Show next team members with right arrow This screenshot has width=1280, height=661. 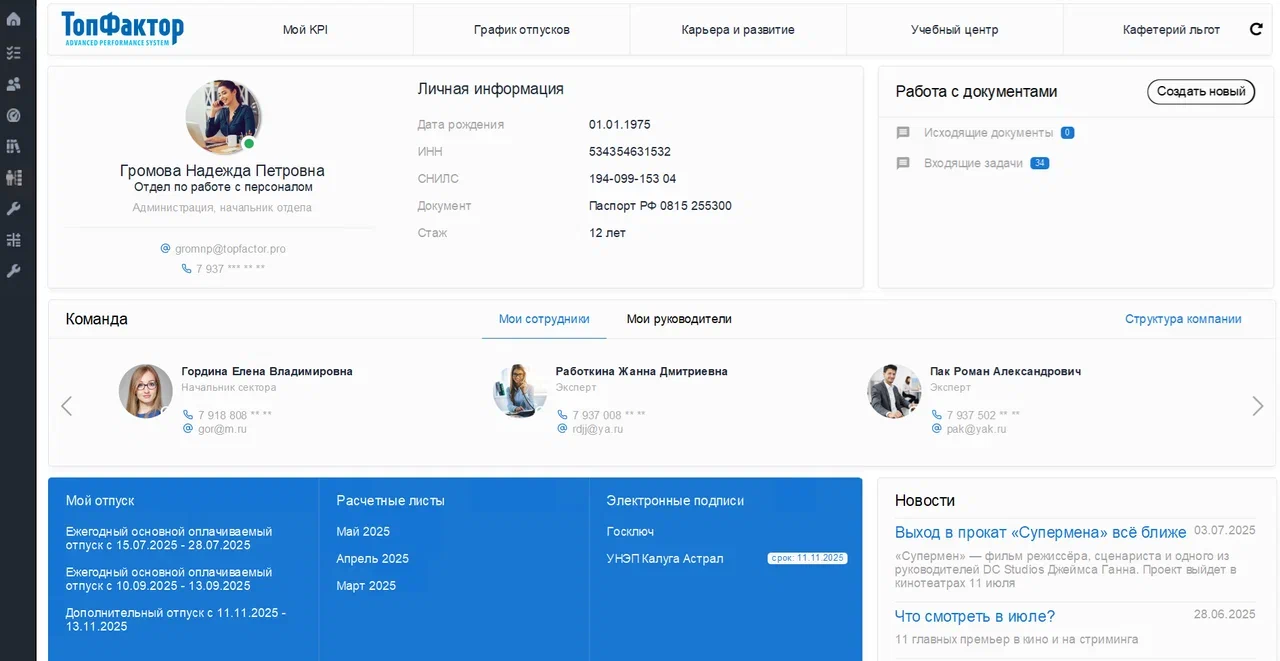pyautogui.click(x=1258, y=406)
